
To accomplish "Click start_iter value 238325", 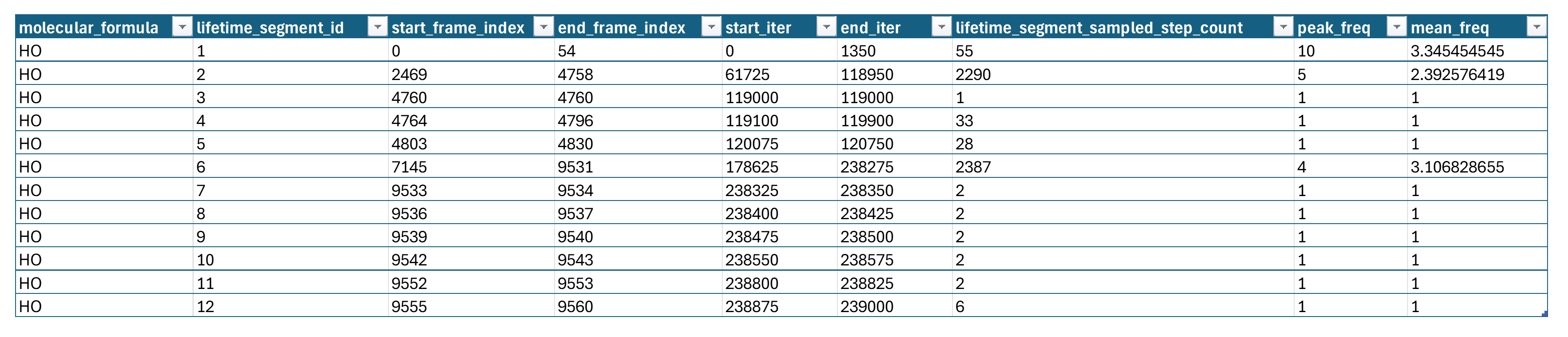I will (752, 191).
